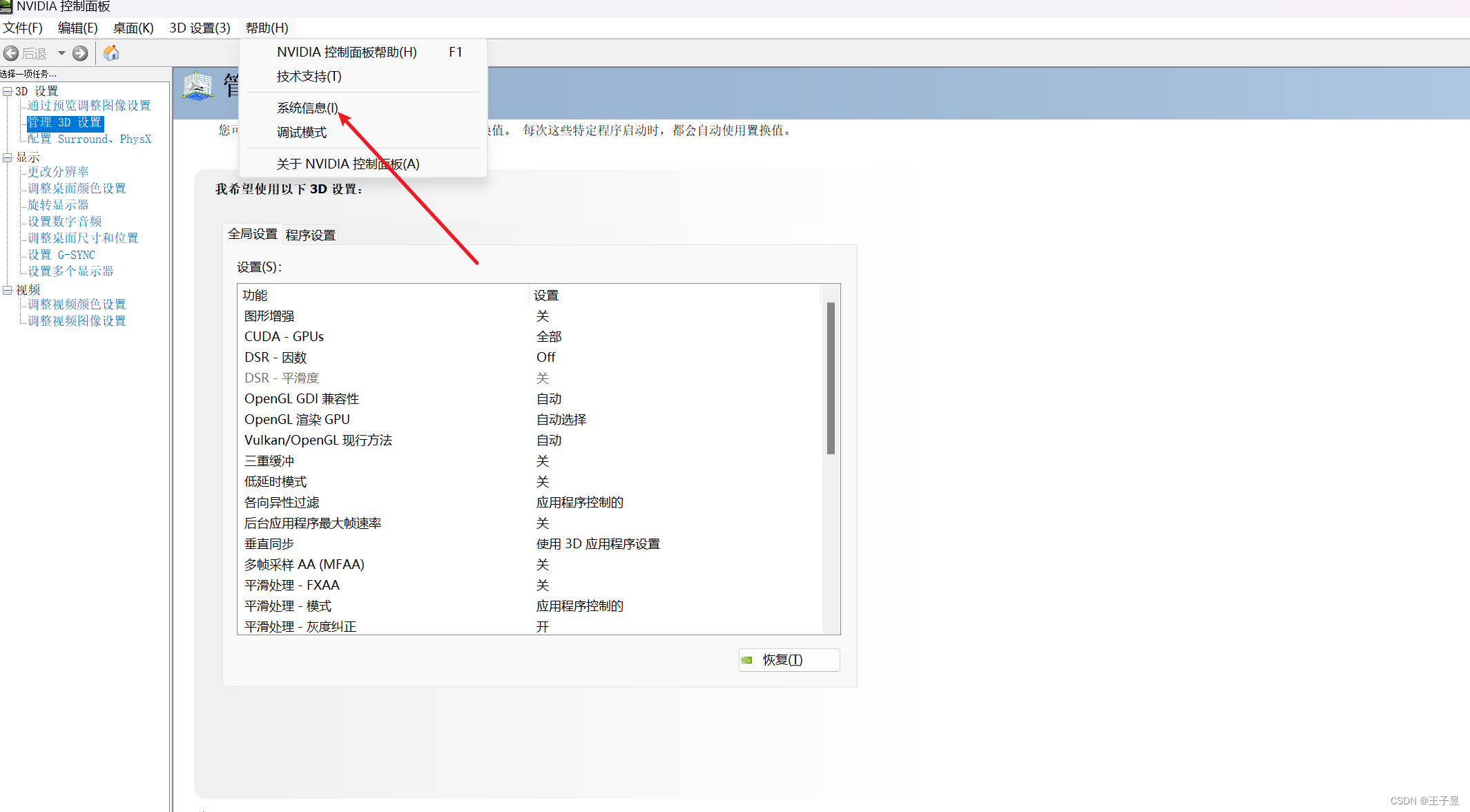Viewport: 1470px width, 812px height.
Task: Open 调整桌面颜色设置 in tree
Action: point(77,188)
